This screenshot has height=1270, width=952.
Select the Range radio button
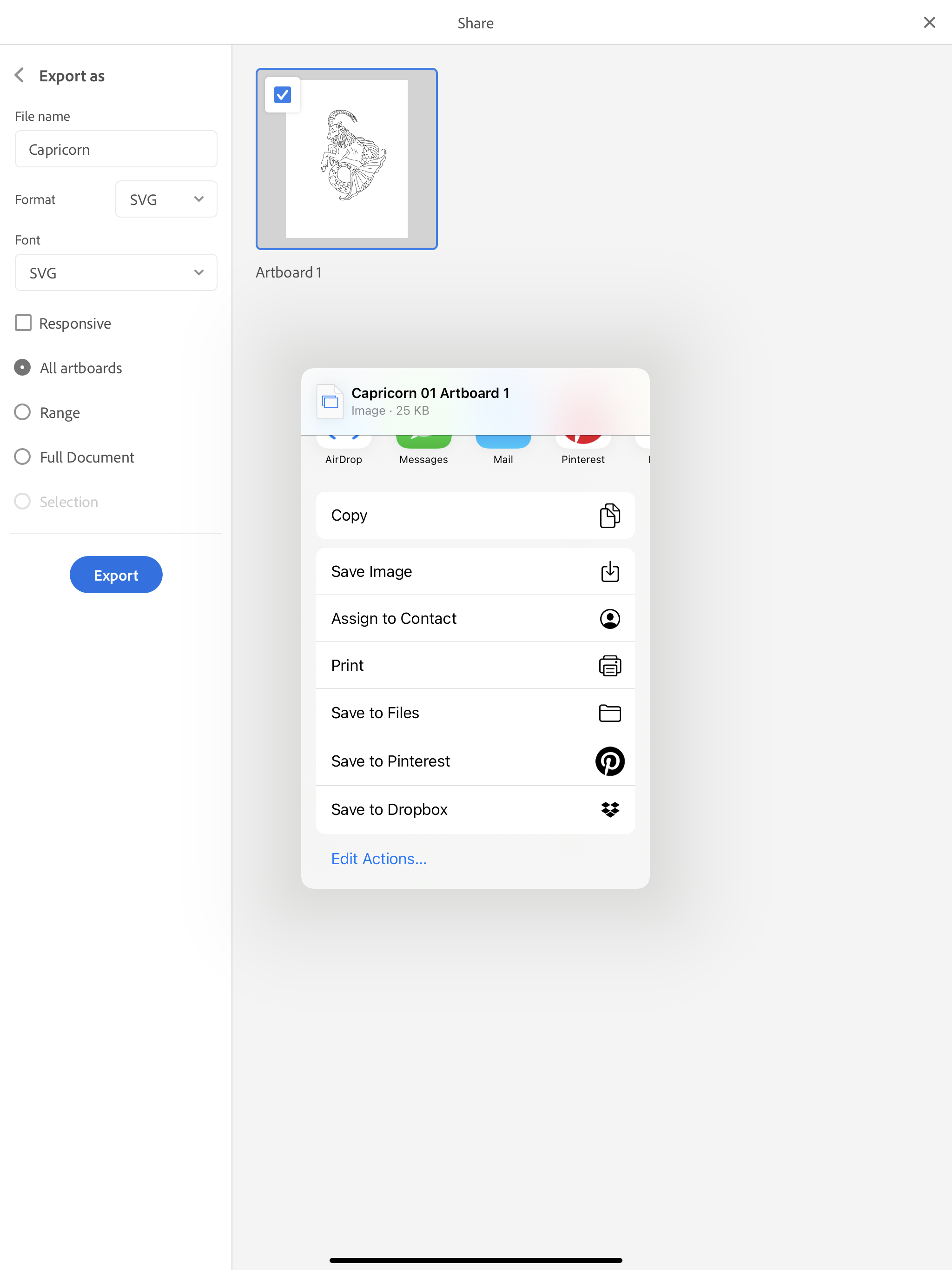(21, 412)
